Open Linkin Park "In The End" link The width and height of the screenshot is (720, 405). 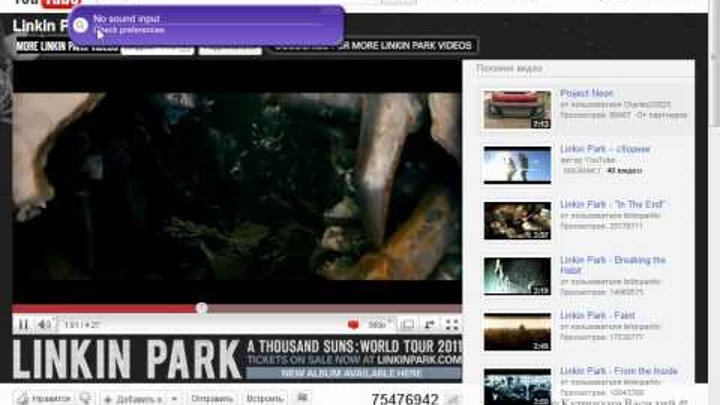pyautogui.click(x=613, y=204)
